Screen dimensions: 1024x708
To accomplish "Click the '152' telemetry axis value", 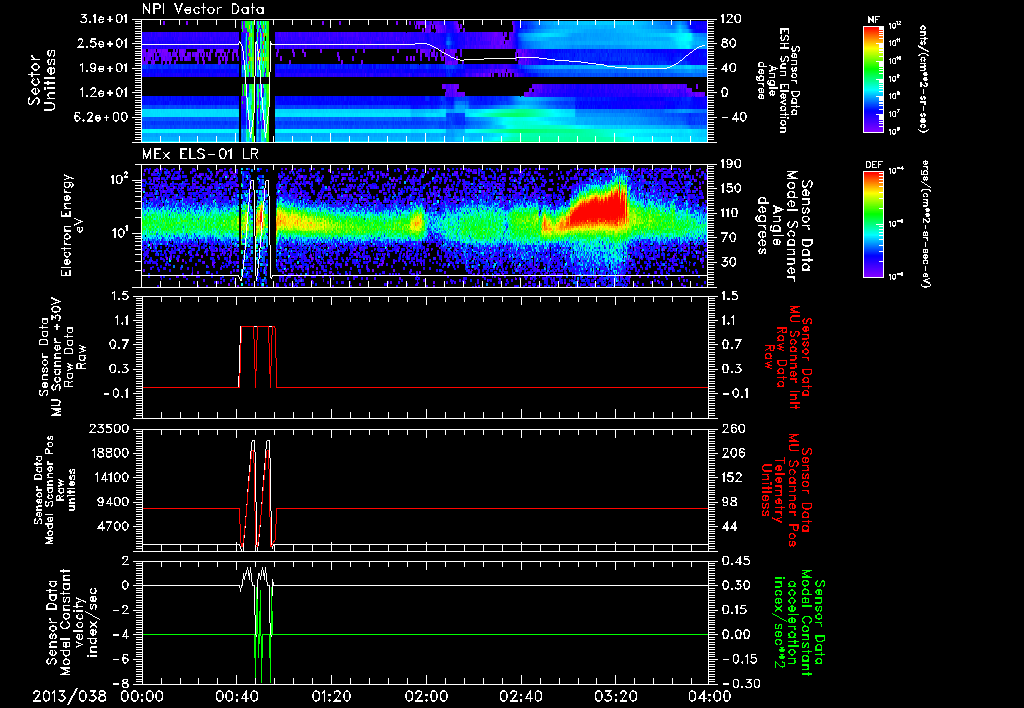I will click(x=731, y=477).
